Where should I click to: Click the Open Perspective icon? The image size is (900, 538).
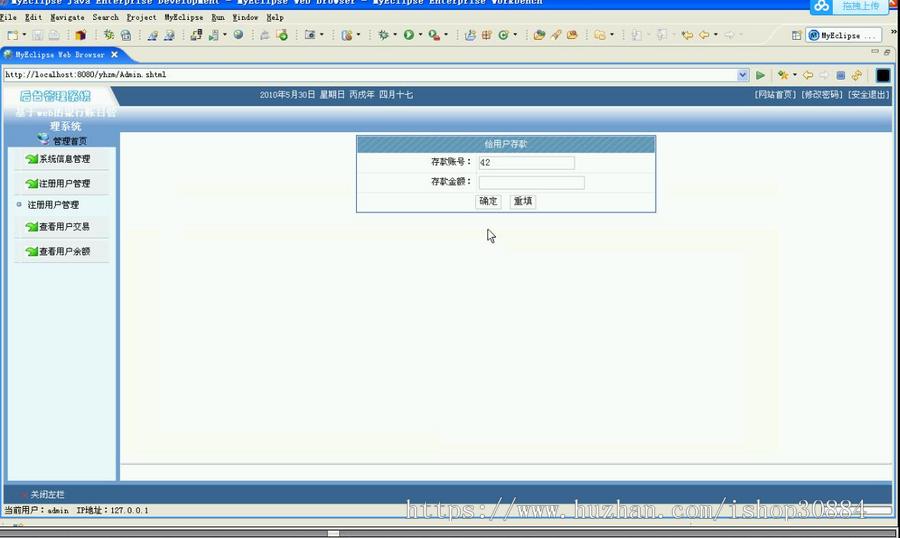pyautogui.click(x=796, y=36)
